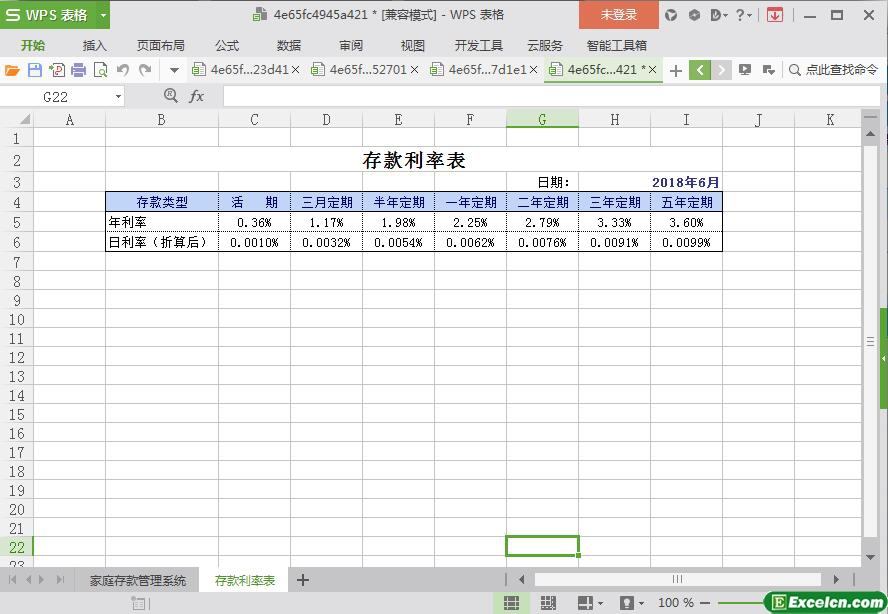This screenshot has height=614, width=888.
Task: Click the Save icon in quick toolbar
Action: point(35,70)
